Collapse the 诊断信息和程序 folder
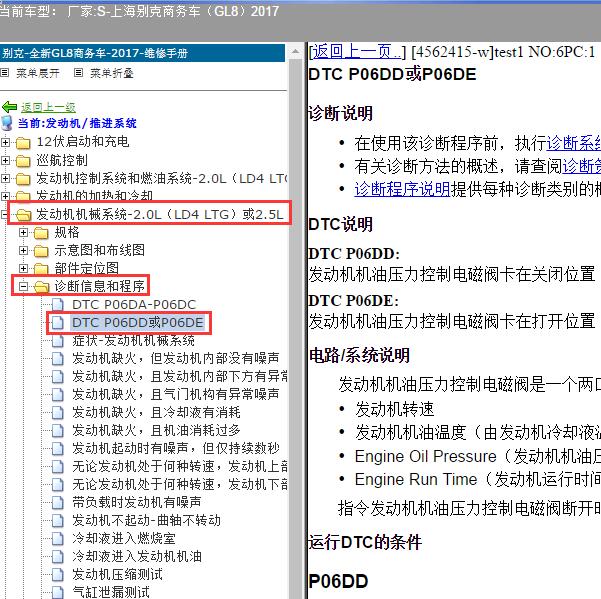601x599 pixels. (23, 287)
